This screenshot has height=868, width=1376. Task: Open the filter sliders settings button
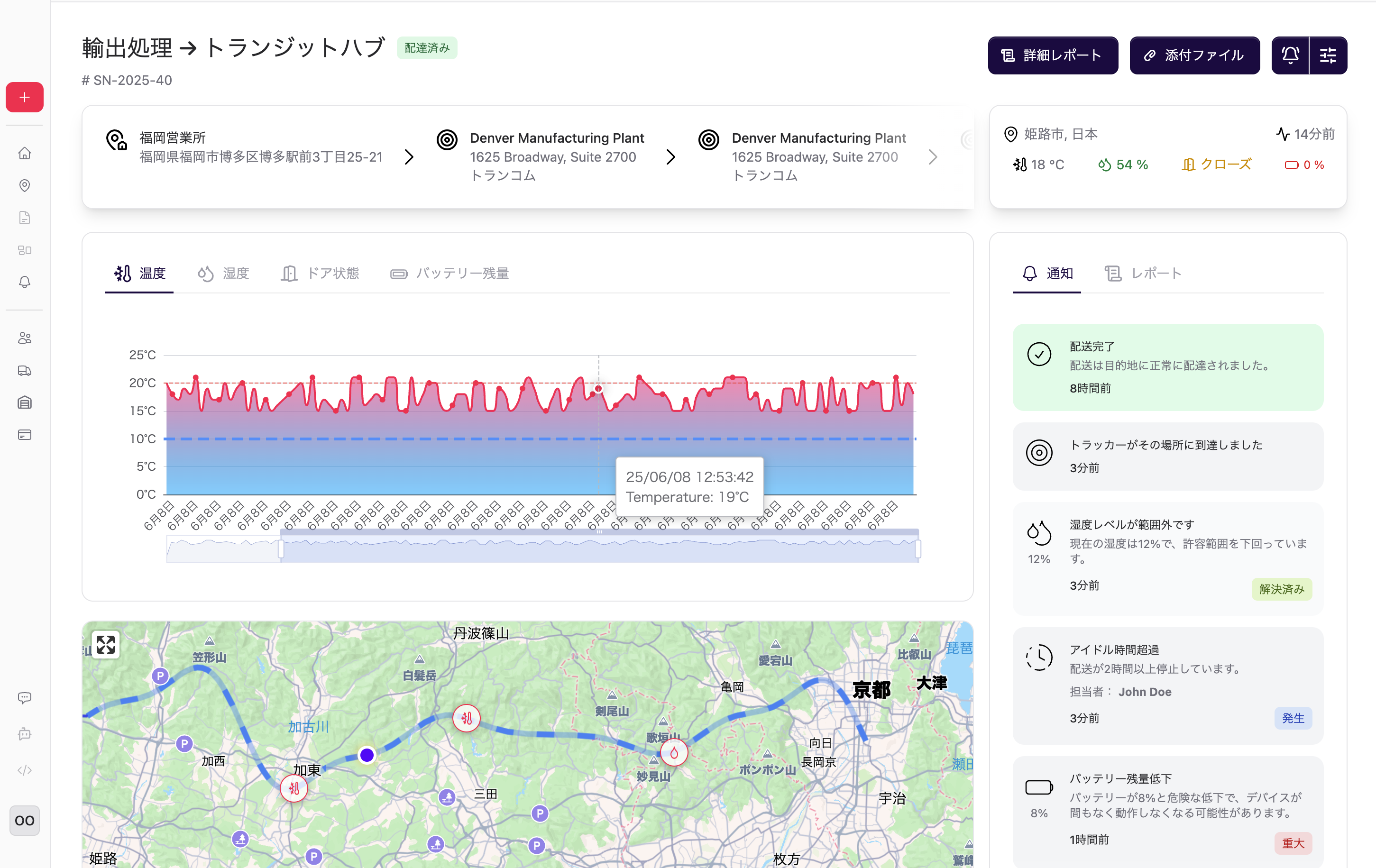[x=1328, y=55]
